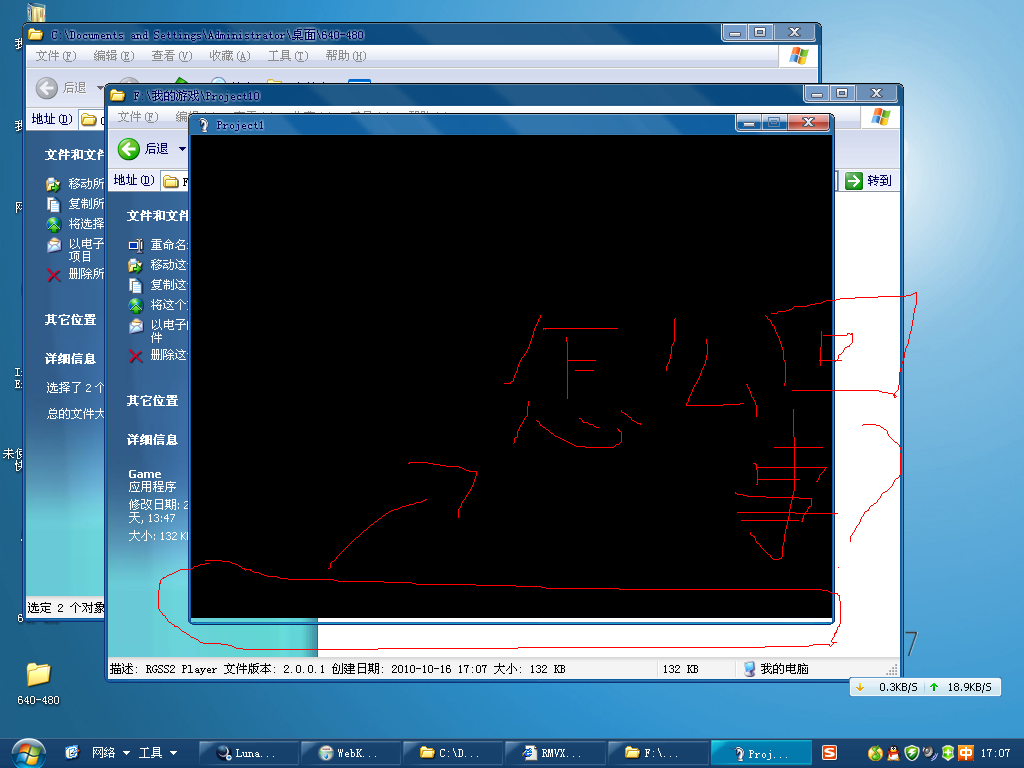Collapse 详细信息 section in 640-480 window
This screenshot has width=1024, height=768.
pos(71,359)
